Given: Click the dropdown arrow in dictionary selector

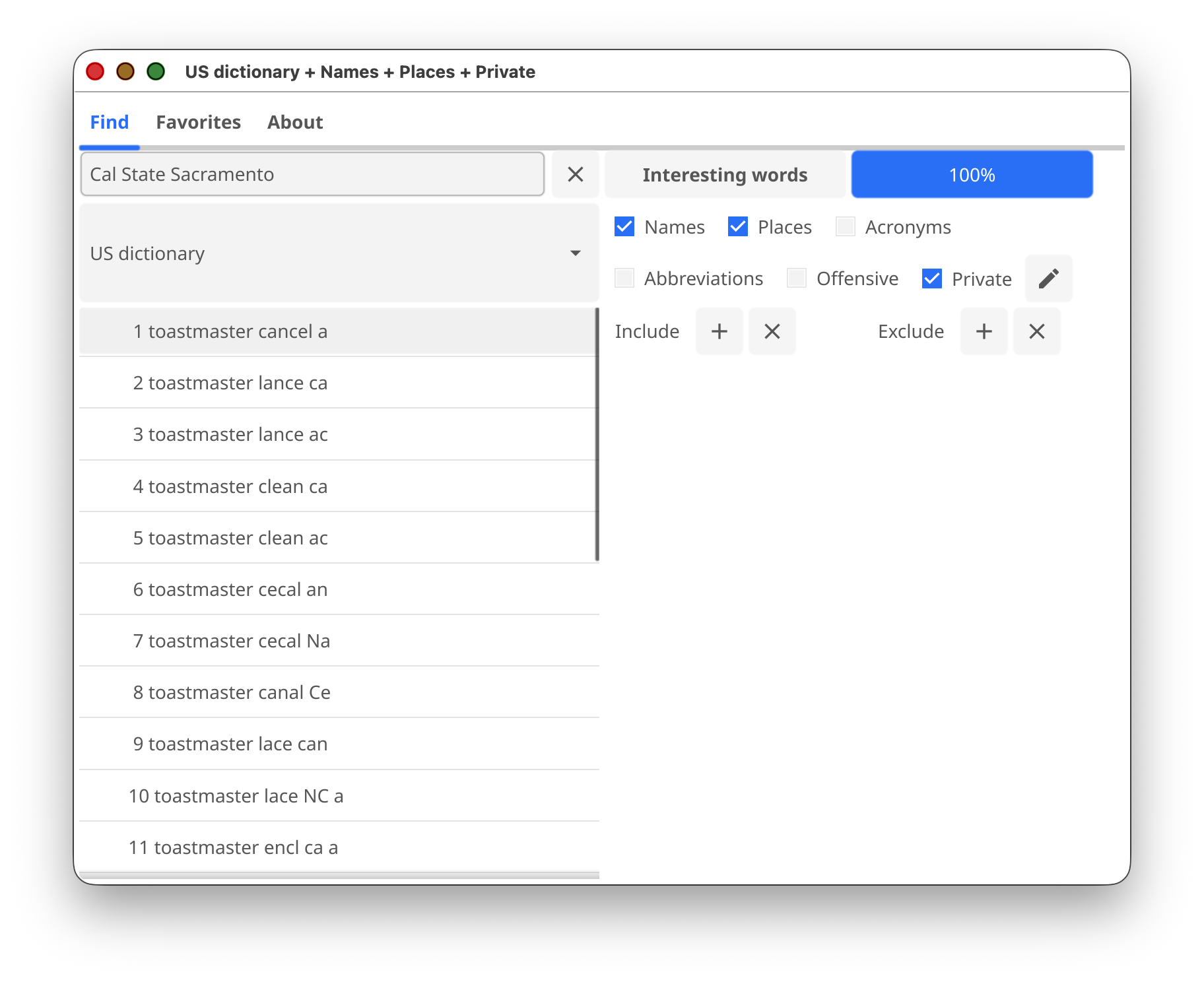Looking at the screenshot, I should coord(575,253).
